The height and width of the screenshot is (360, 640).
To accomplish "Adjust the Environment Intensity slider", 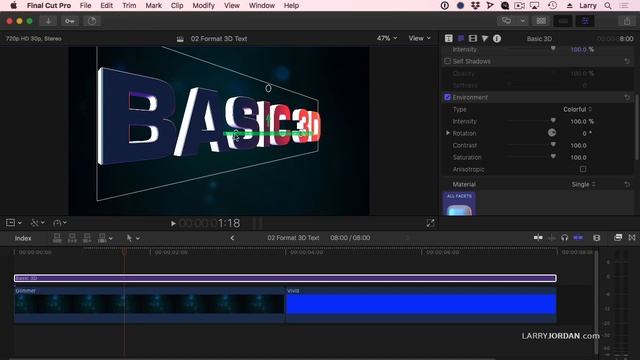I will 553,120.
